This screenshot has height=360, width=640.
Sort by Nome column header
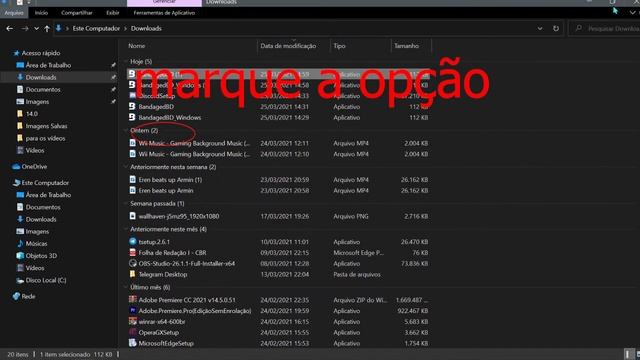(137, 46)
